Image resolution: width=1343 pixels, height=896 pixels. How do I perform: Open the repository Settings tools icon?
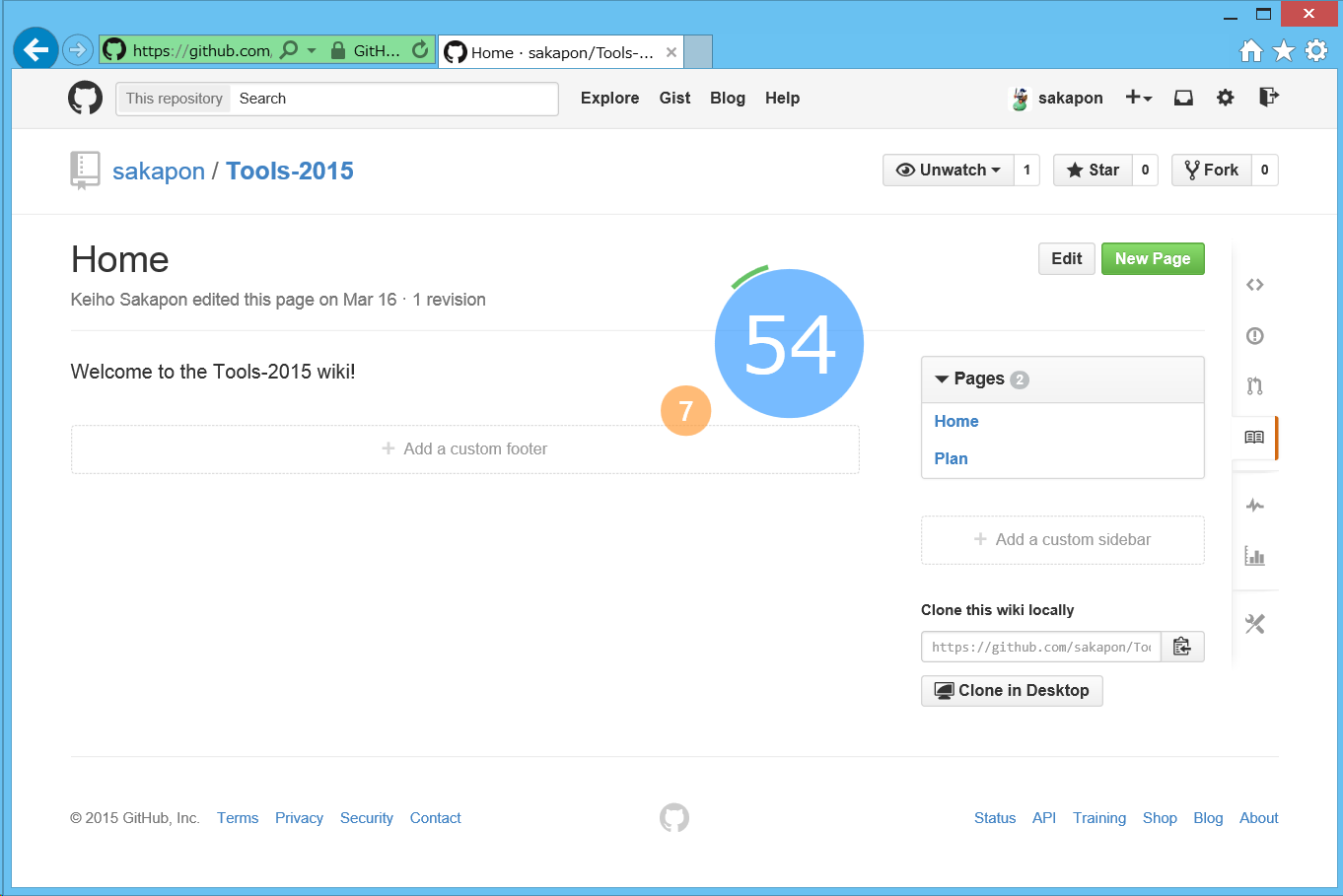1254,624
